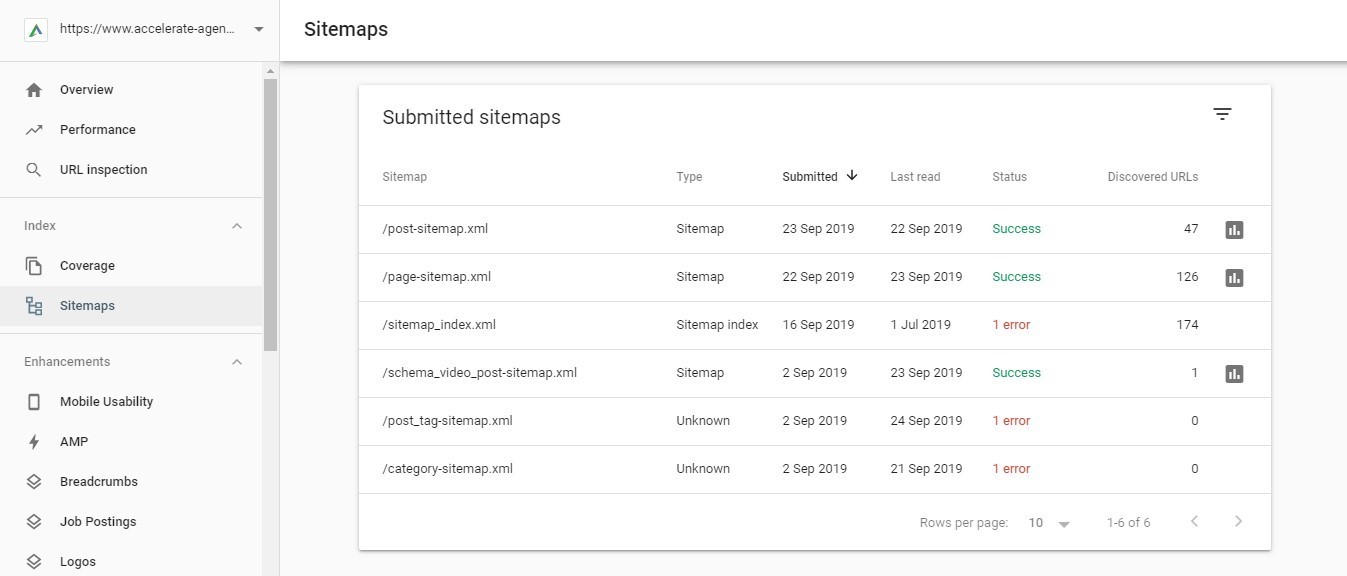The width and height of the screenshot is (1347, 576).
Task: Open the property selector dropdown
Action: click(259, 30)
